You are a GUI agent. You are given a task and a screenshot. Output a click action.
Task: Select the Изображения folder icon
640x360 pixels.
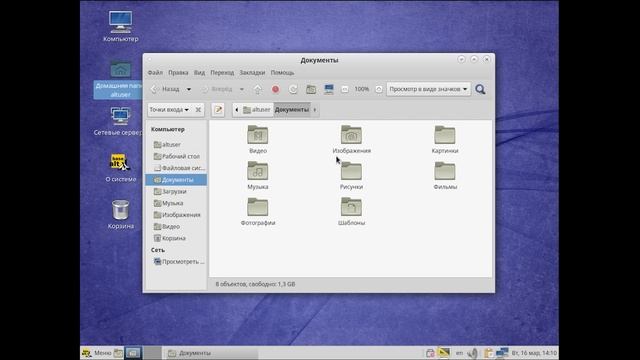pyautogui.click(x=351, y=135)
